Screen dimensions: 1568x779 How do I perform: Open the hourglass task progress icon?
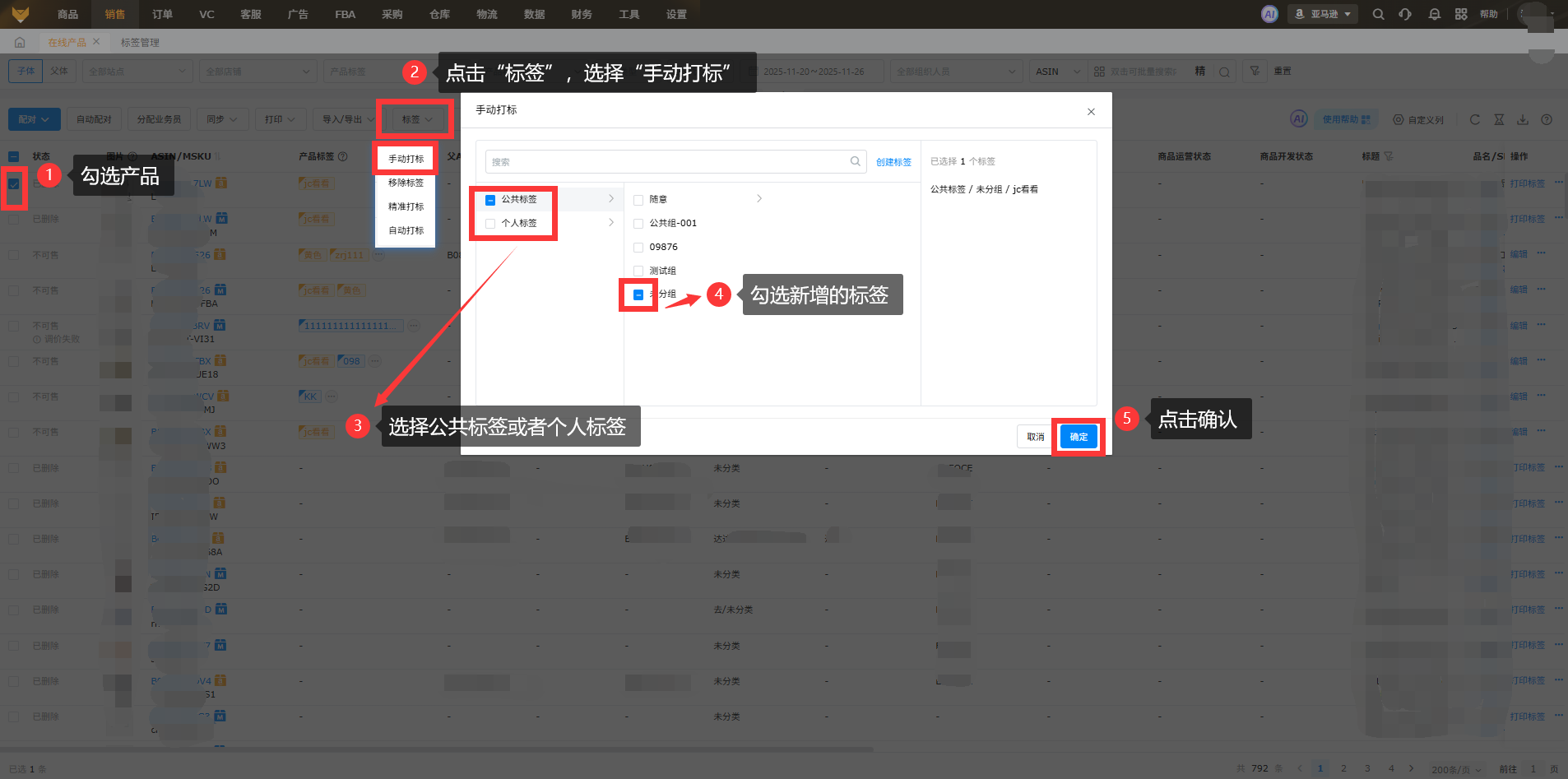pos(1499,119)
